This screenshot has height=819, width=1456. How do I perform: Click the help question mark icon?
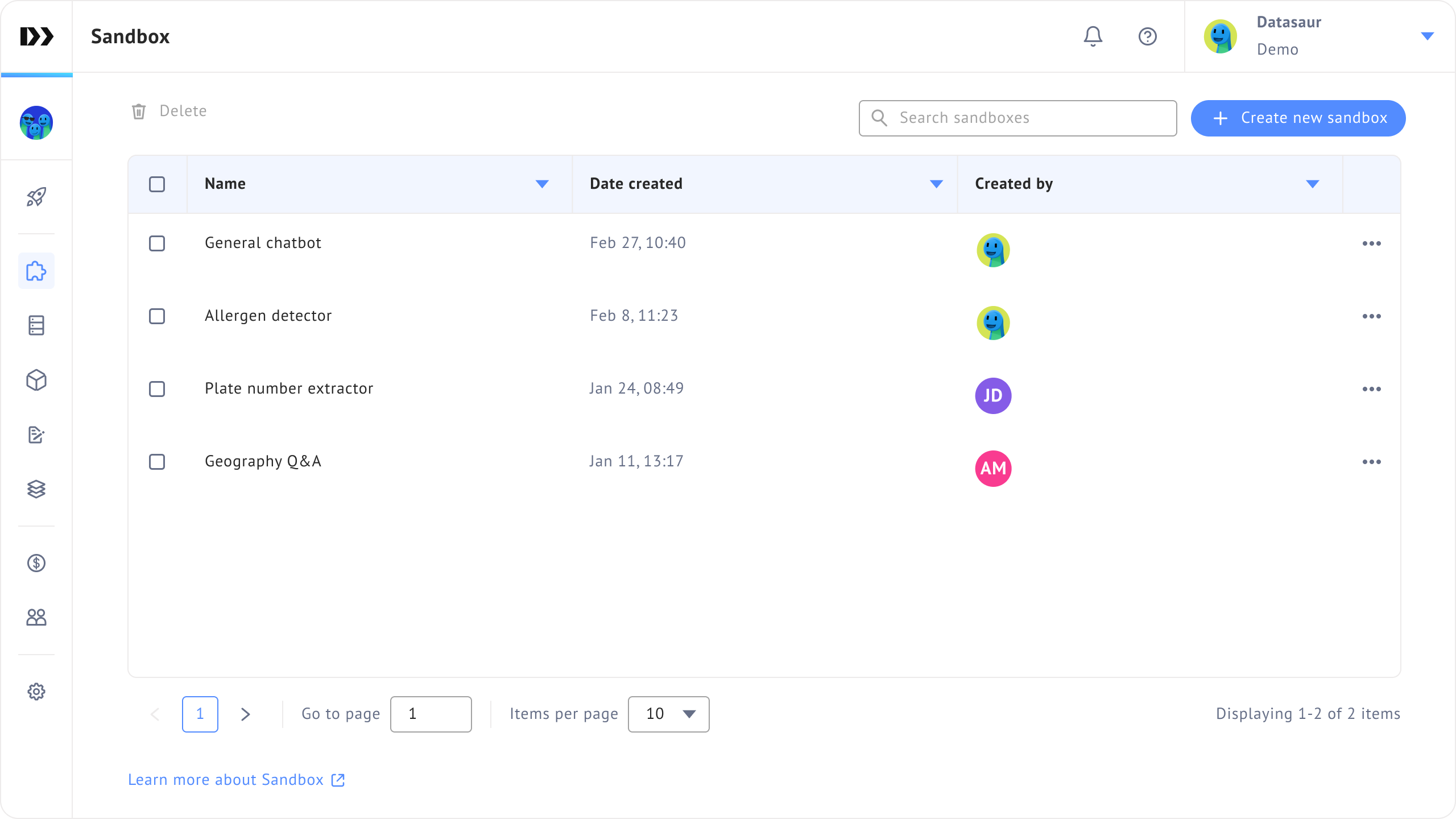pos(1147,36)
